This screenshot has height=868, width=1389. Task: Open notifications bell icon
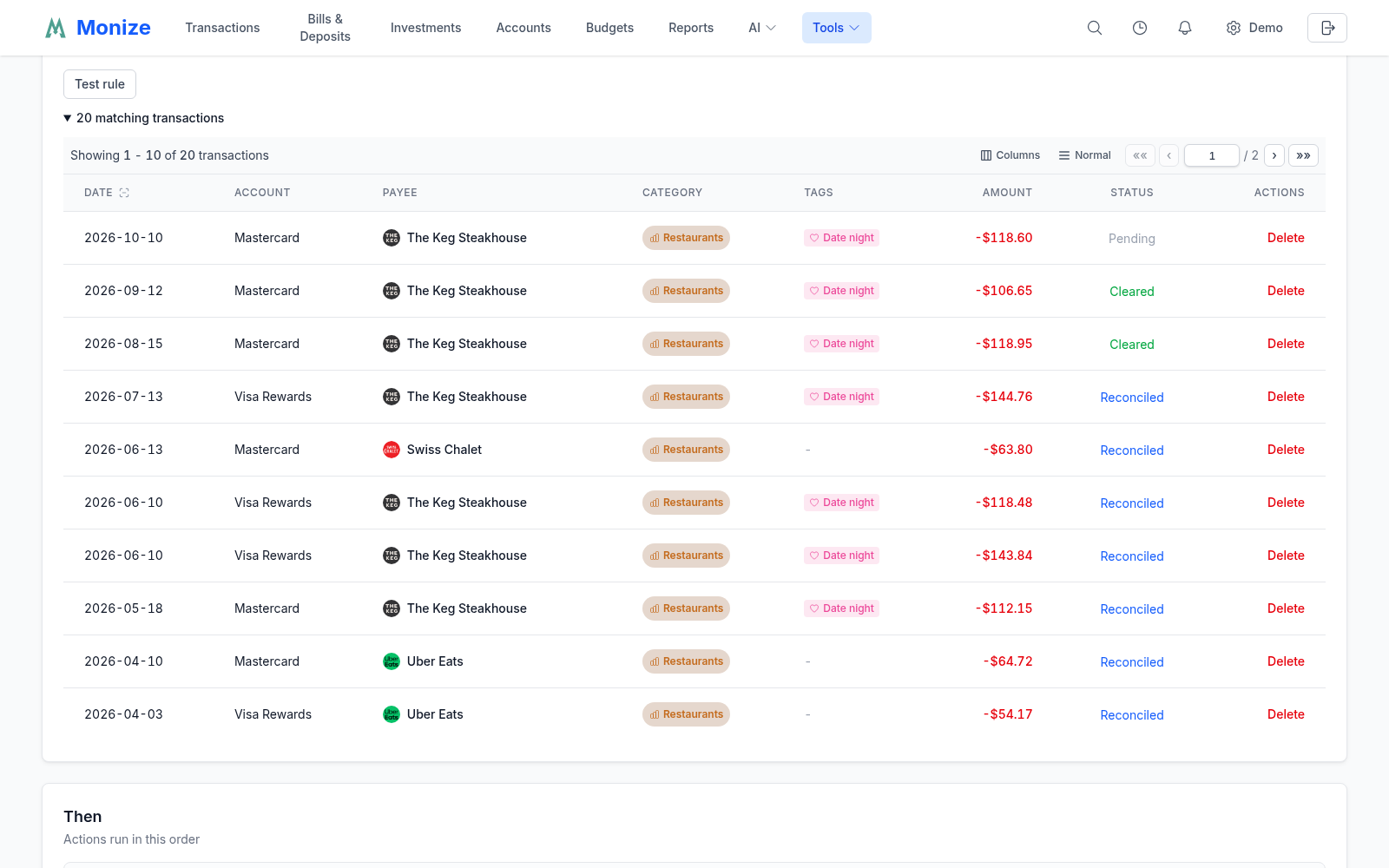(1185, 28)
